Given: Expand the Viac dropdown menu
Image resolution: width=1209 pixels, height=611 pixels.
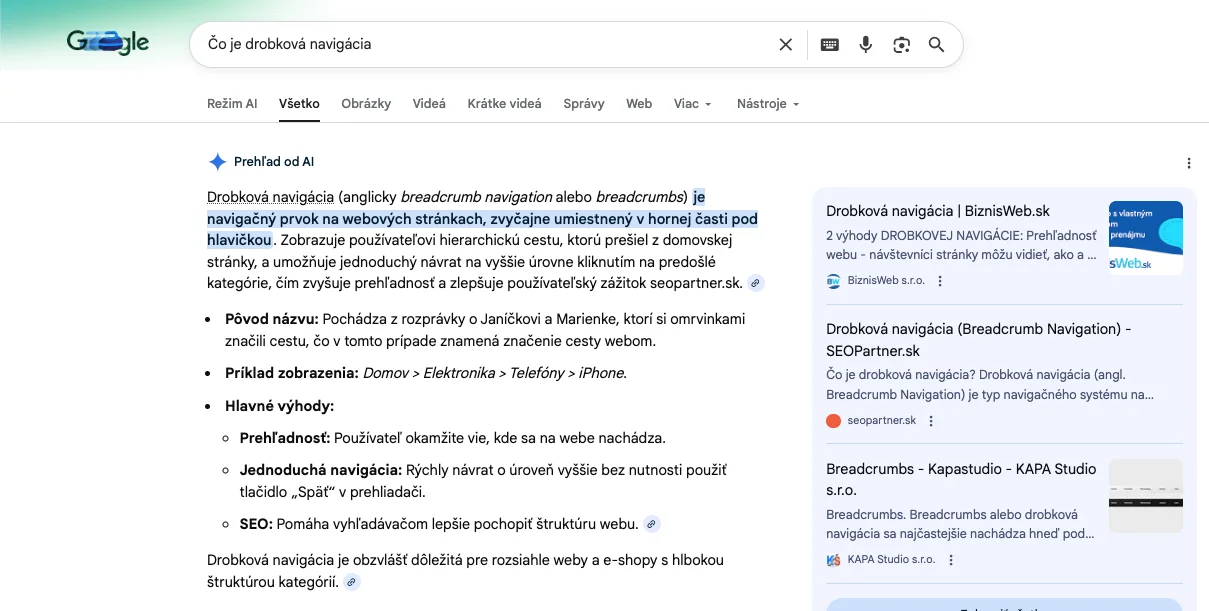Looking at the screenshot, I should (x=693, y=104).
